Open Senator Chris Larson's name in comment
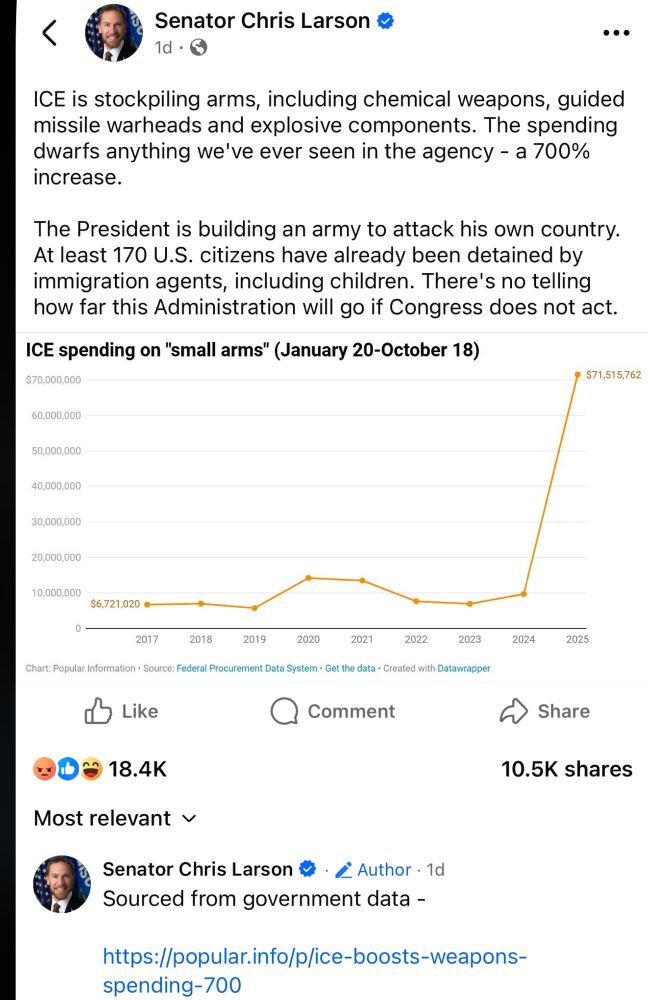The width and height of the screenshot is (648, 1000). [x=197, y=869]
